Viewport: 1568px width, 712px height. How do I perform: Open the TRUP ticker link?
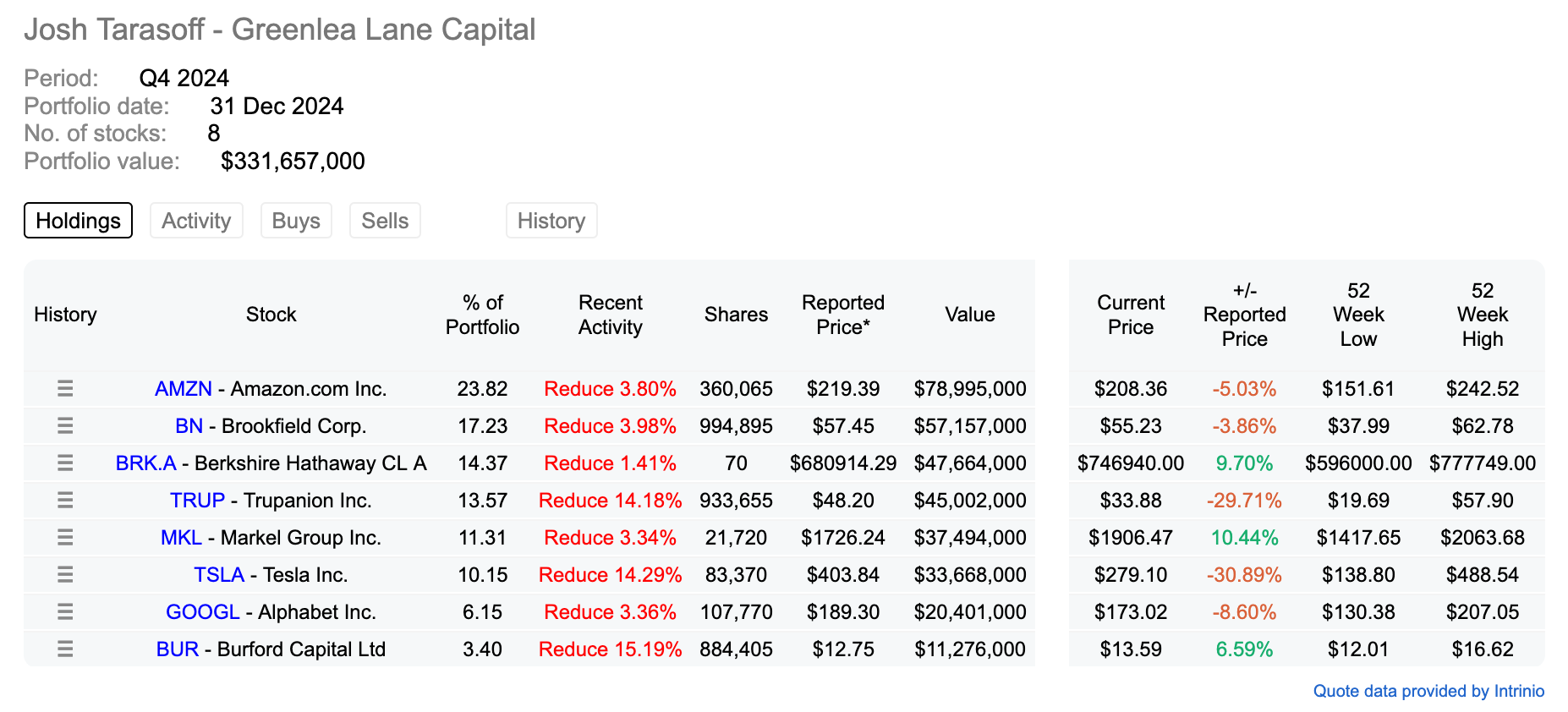coord(198,501)
